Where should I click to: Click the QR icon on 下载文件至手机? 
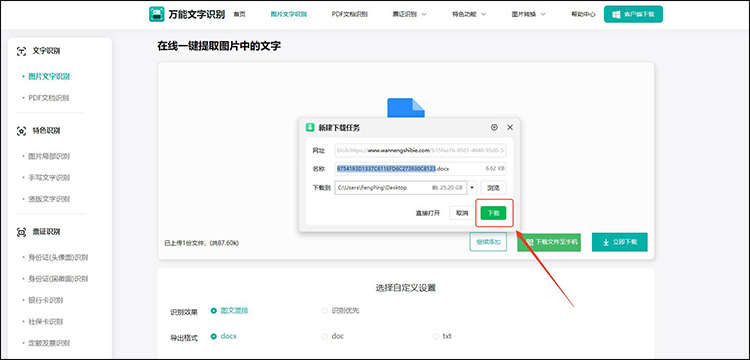529,242
